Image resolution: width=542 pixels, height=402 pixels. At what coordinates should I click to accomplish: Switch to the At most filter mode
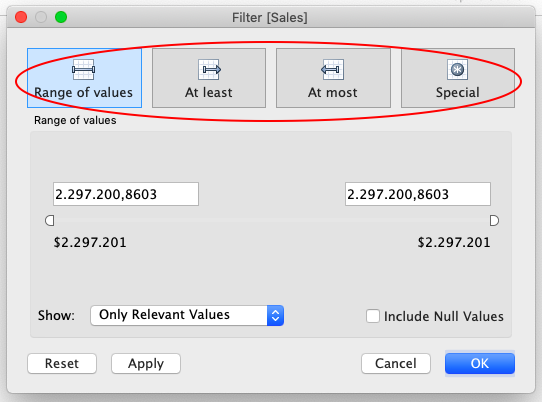(333, 78)
